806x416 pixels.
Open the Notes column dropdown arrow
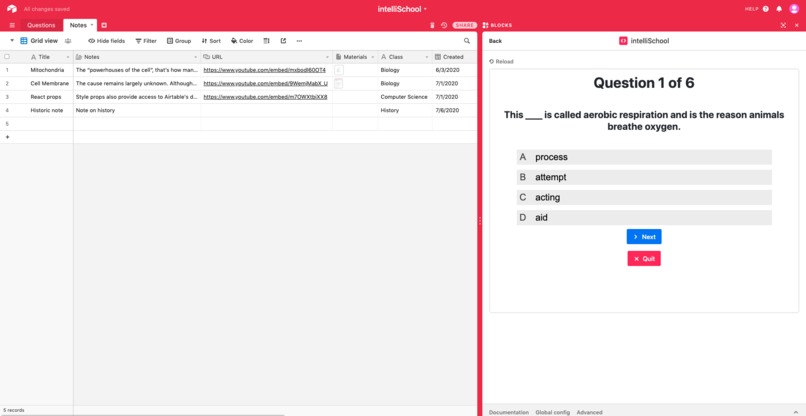(195, 57)
